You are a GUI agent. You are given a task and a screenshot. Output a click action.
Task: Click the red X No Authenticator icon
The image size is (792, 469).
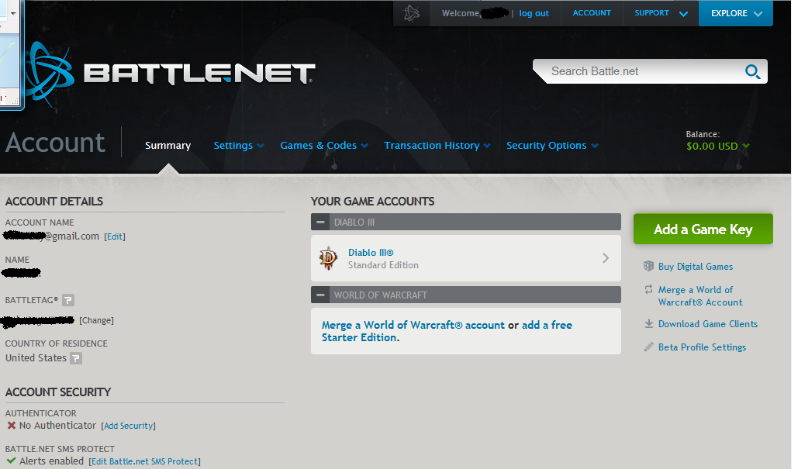(11, 426)
